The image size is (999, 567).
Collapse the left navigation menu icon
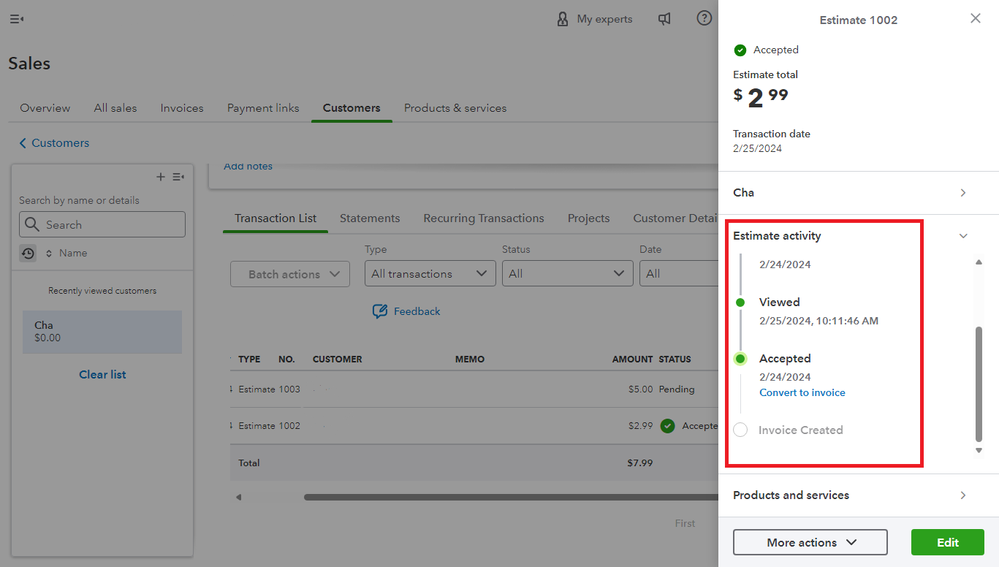point(17,19)
